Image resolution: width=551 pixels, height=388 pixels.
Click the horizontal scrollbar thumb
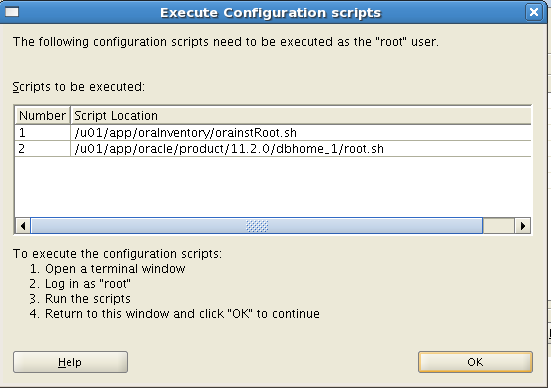pyautogui.click(x=257, y=226)
